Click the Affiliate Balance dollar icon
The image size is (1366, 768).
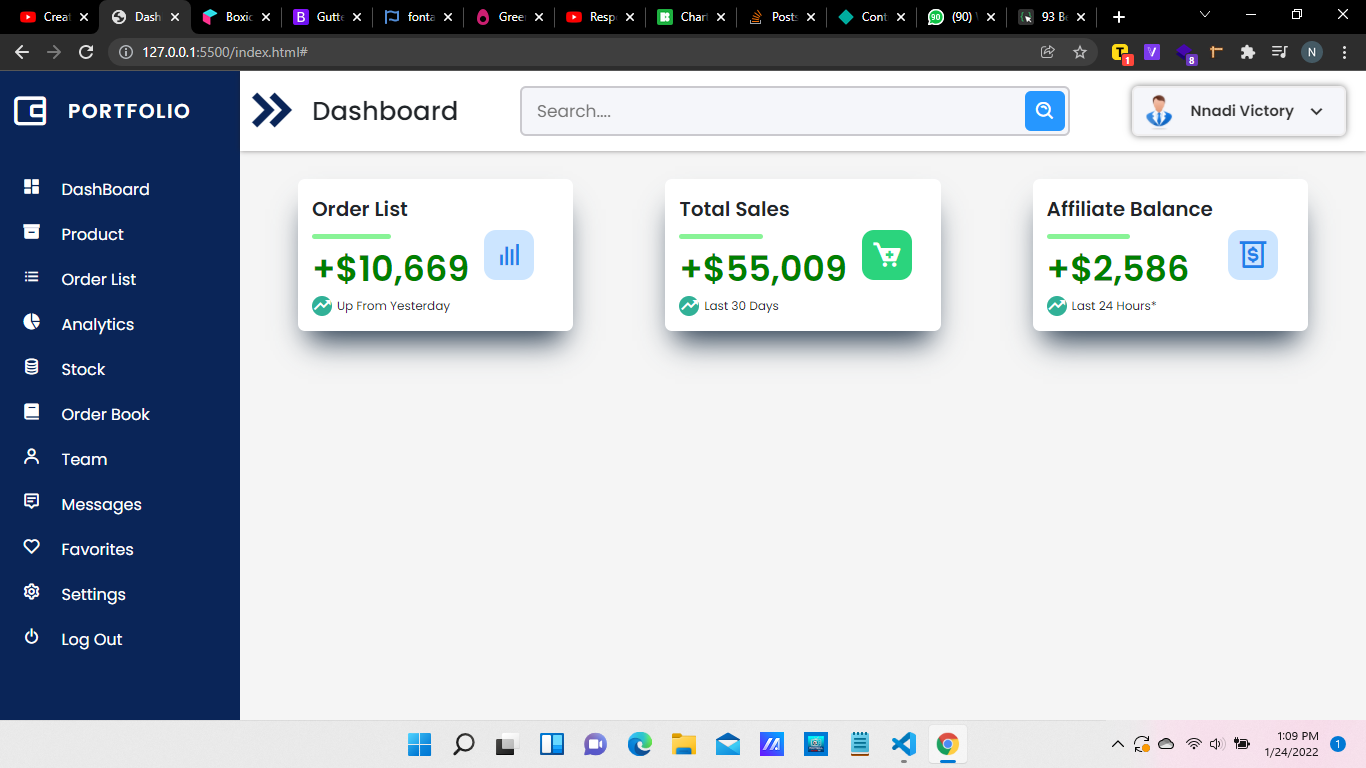point(1253,255)
